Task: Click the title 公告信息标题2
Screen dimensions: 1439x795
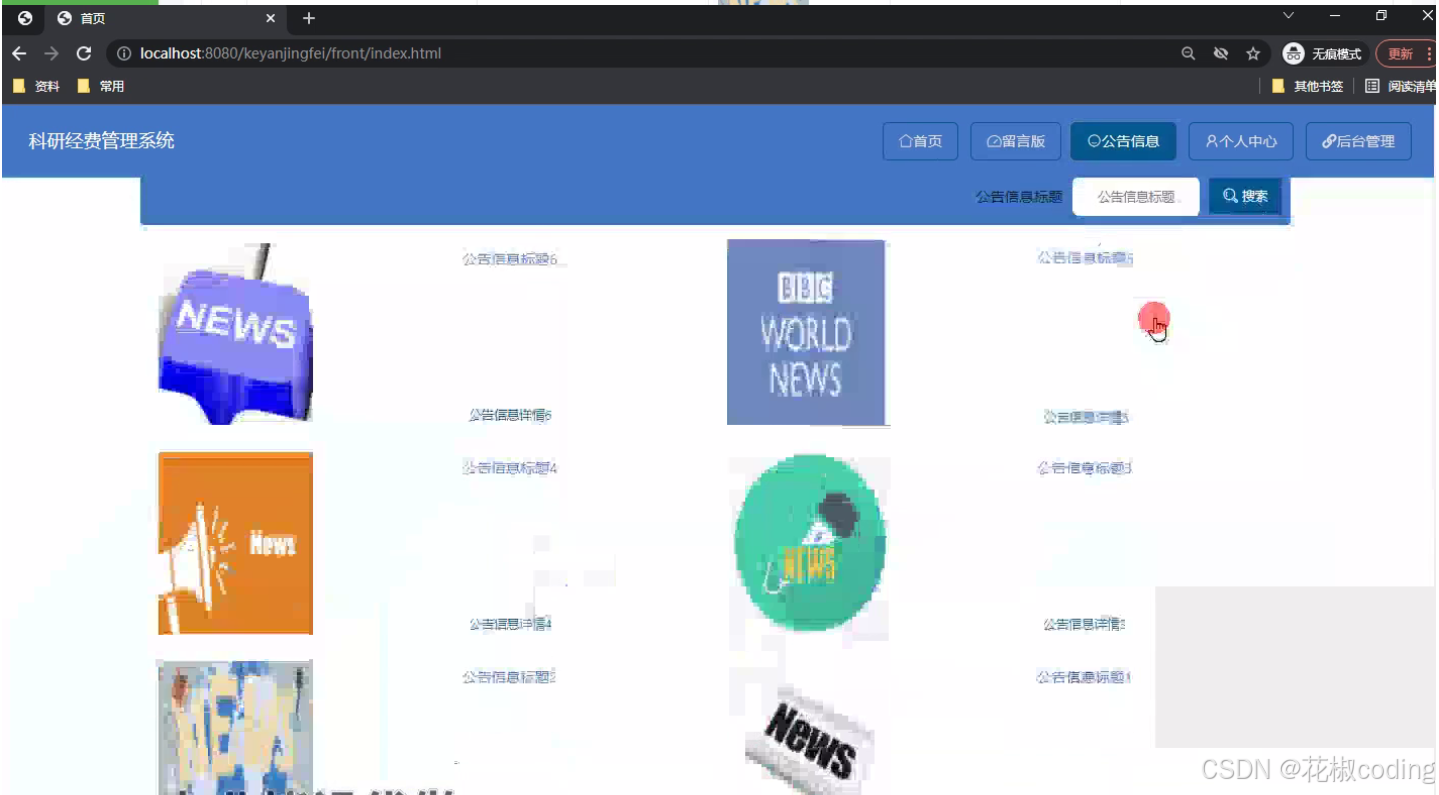Action: (509, 677)
